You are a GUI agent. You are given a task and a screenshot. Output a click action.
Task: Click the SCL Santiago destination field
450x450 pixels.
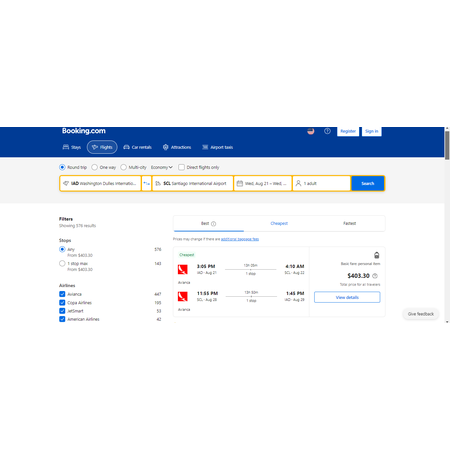click(192, 183)
